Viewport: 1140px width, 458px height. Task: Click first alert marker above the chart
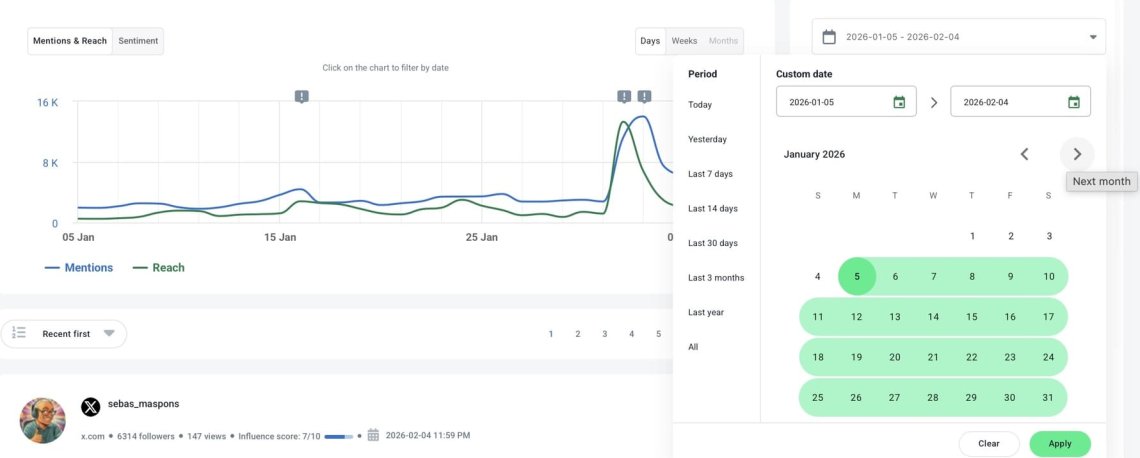click(x=302, y=96)
